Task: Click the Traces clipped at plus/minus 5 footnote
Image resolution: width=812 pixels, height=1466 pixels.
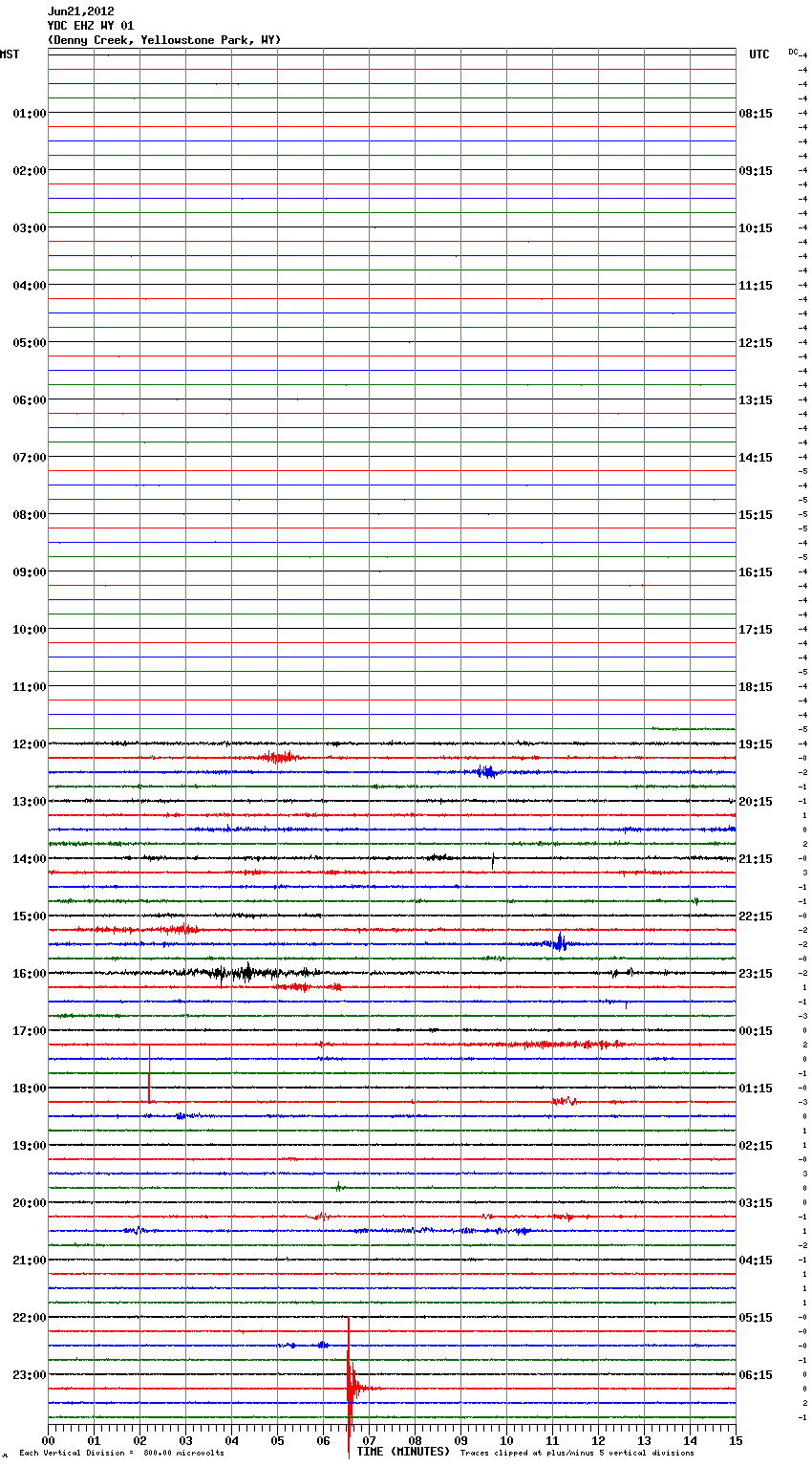Action: click(577, 1453)
